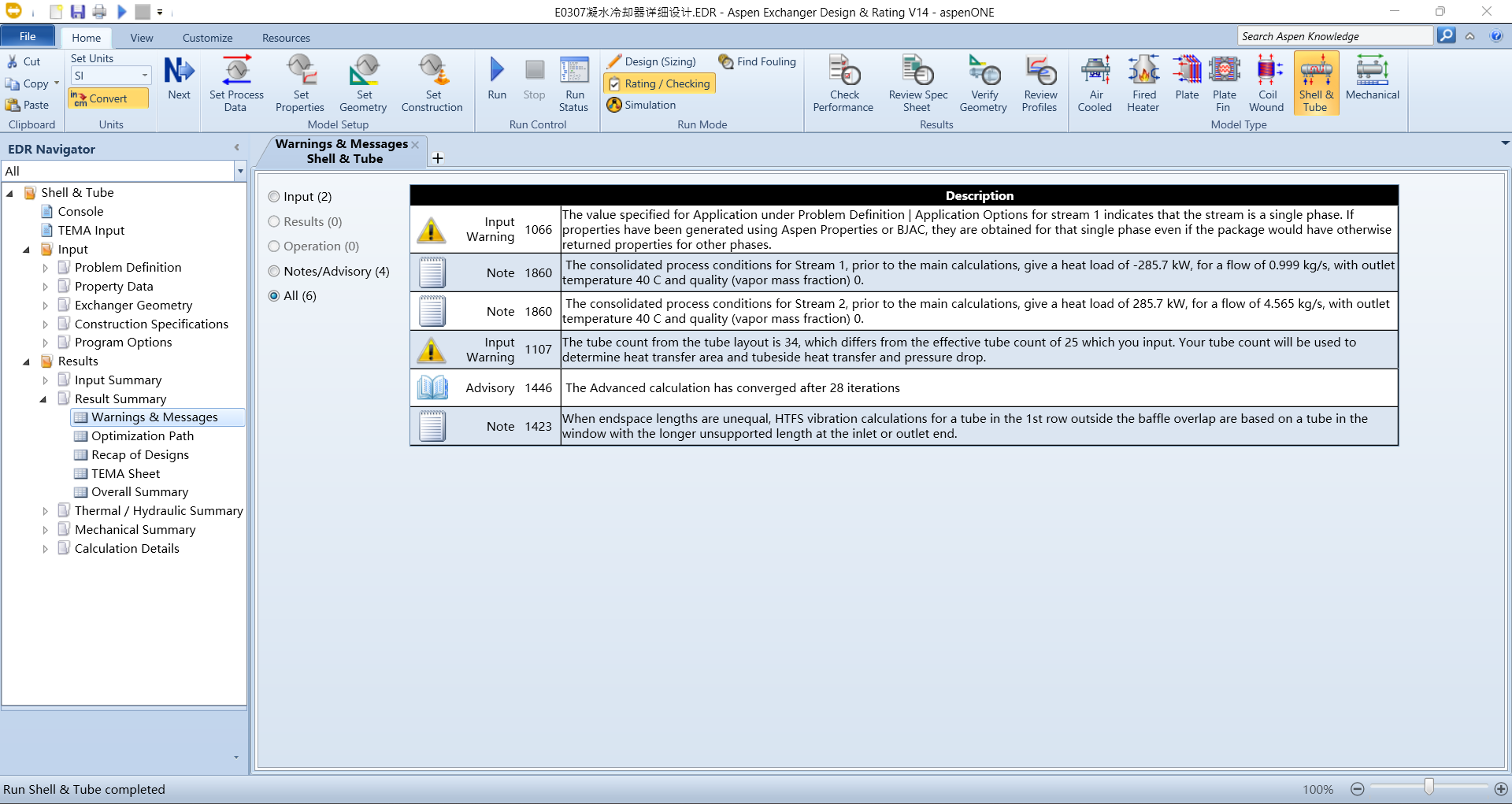The image size is (1512, 804).
Task: Click the Save icon in title bar
Action: tap(77, 12)
